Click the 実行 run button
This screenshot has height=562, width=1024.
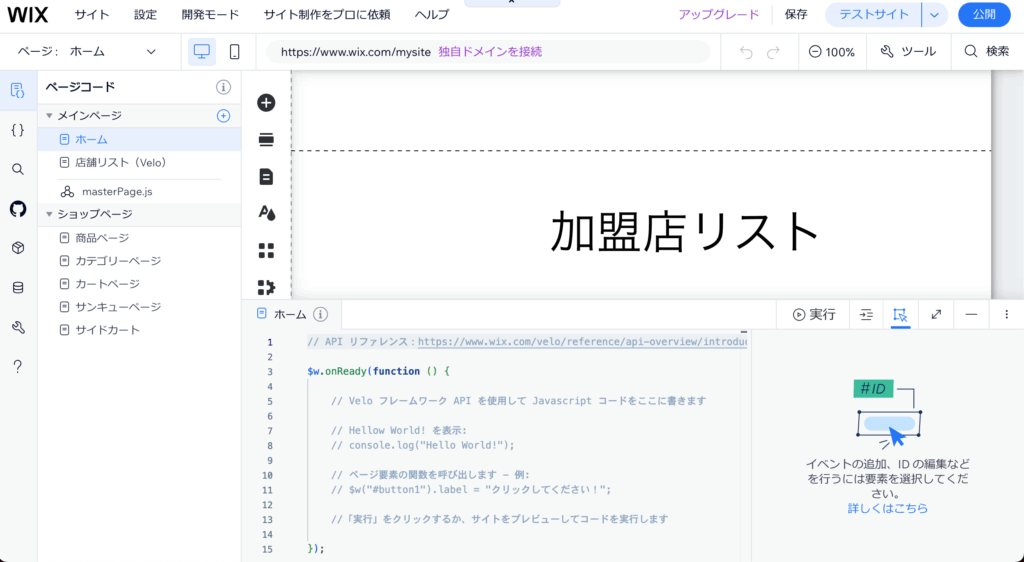click(814, 315)
